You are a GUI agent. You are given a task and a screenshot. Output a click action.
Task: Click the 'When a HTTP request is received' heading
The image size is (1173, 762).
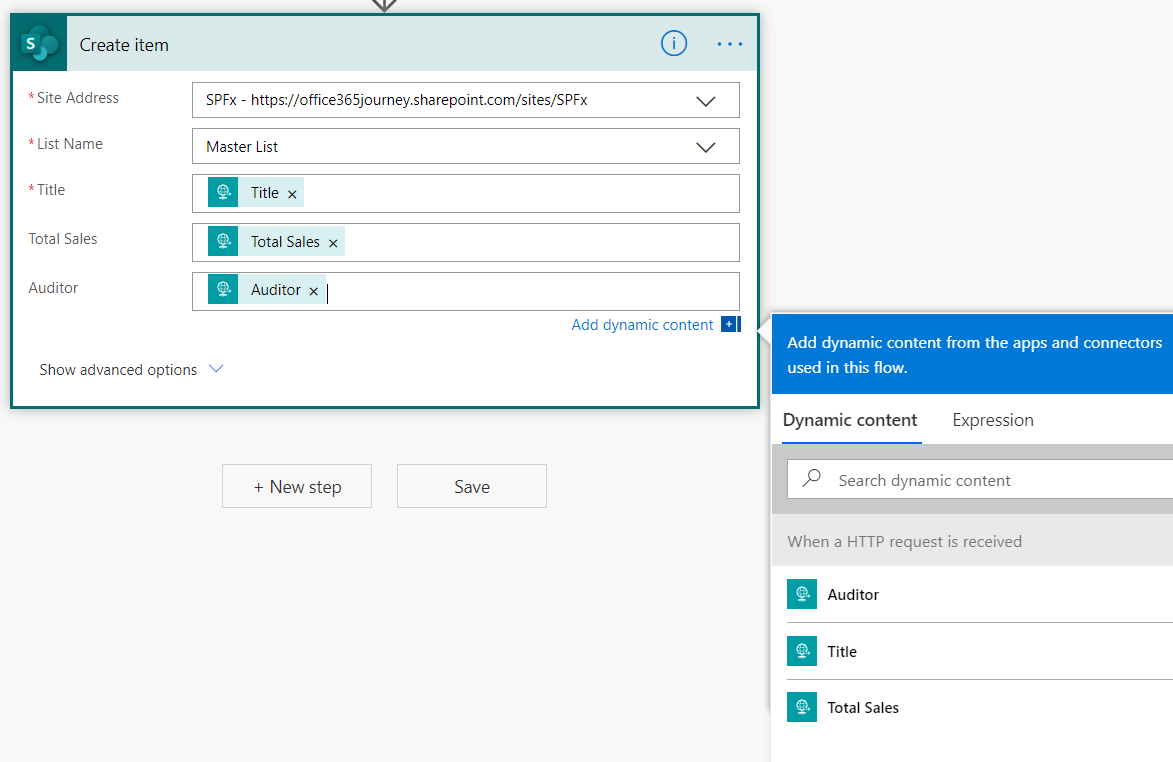point(904,541)
